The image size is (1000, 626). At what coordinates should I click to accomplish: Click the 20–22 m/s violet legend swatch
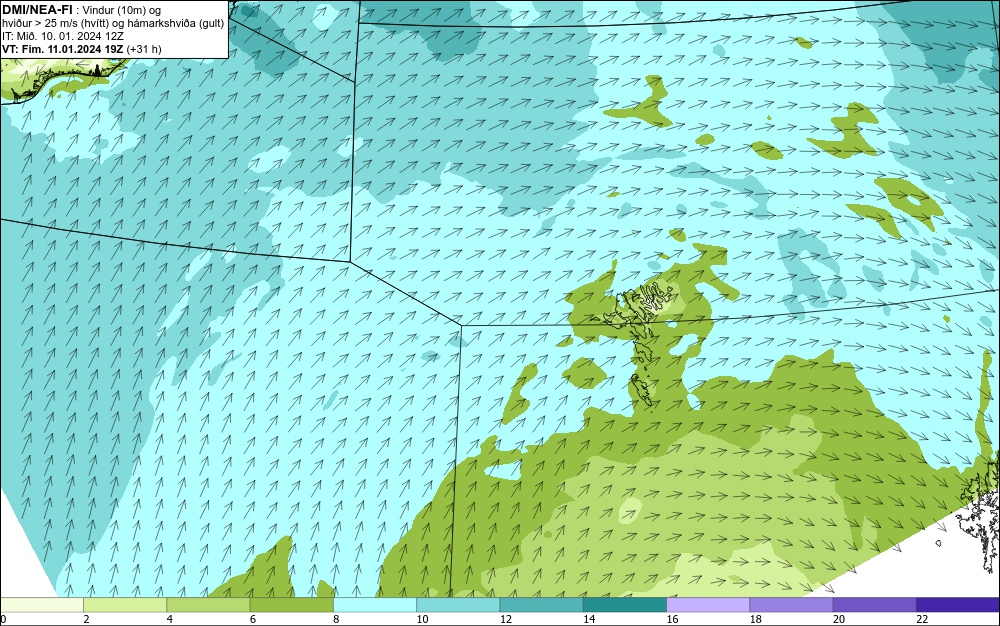pos(874,604)
